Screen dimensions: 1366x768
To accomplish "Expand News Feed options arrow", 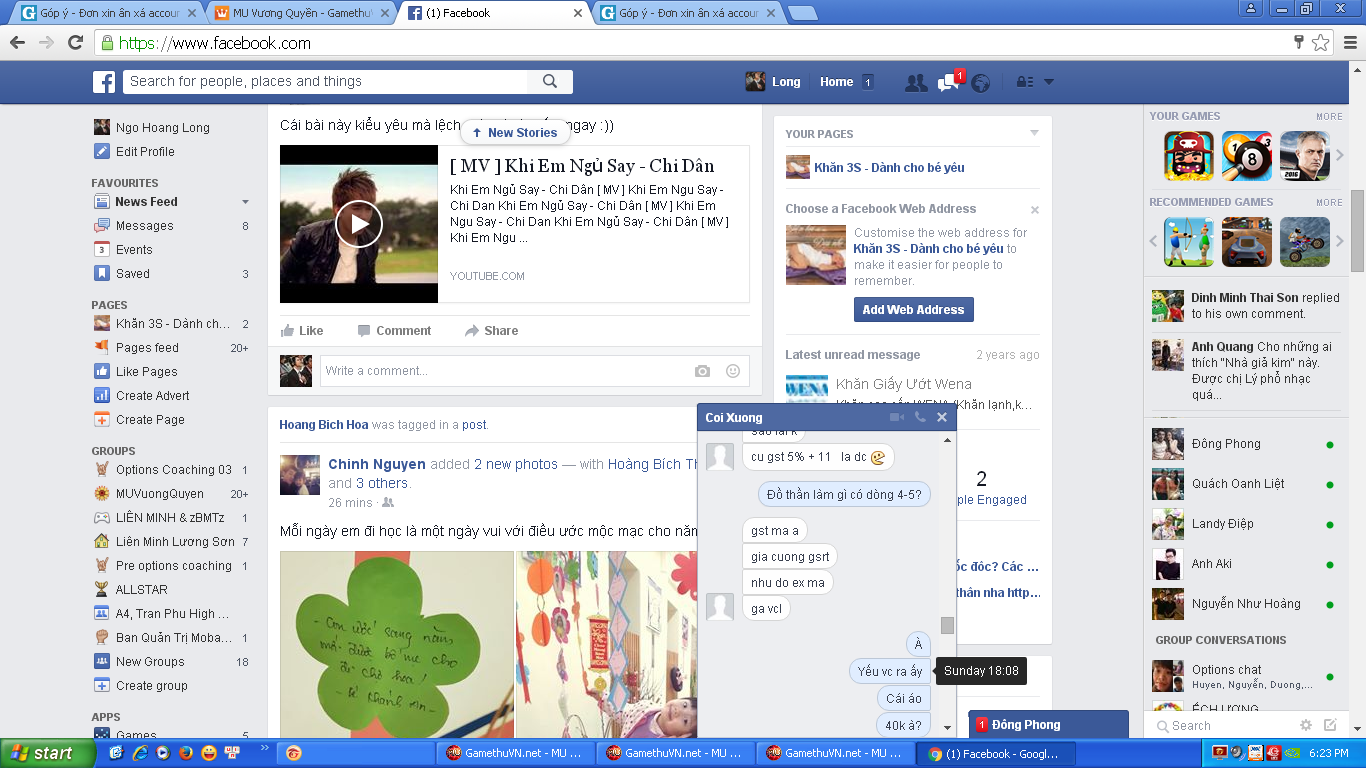I will [x=246, y=202].
